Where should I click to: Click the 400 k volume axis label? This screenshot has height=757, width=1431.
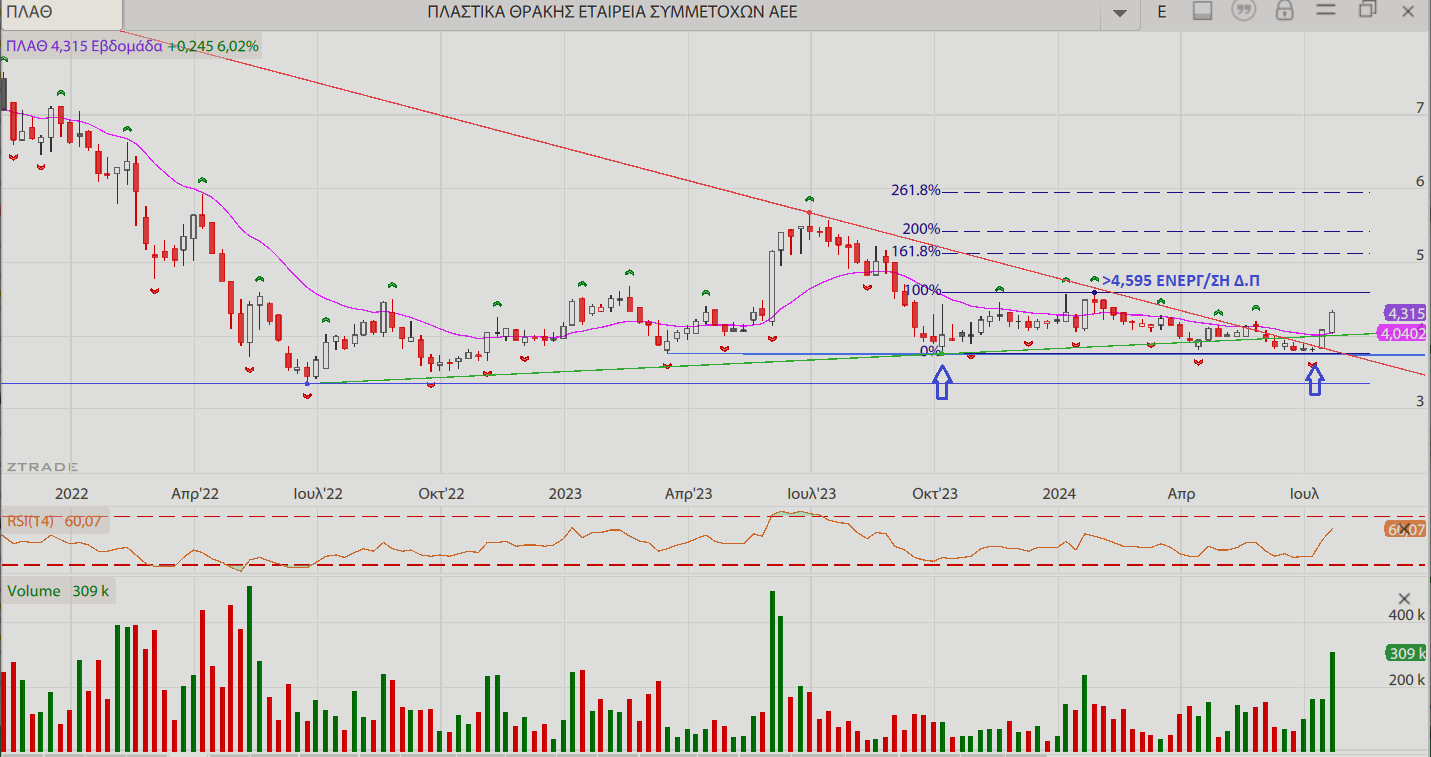click(1408, 614)
